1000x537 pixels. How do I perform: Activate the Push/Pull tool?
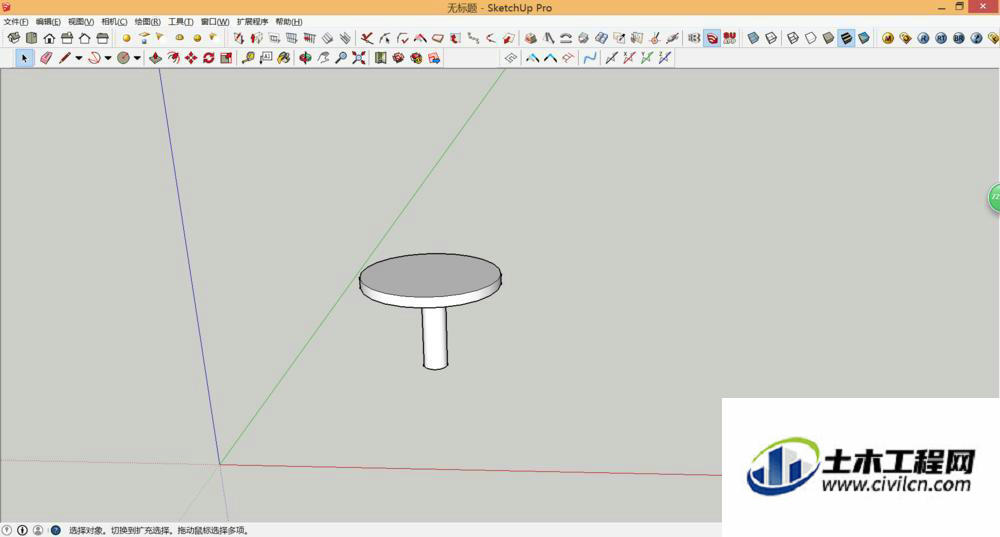155,58
